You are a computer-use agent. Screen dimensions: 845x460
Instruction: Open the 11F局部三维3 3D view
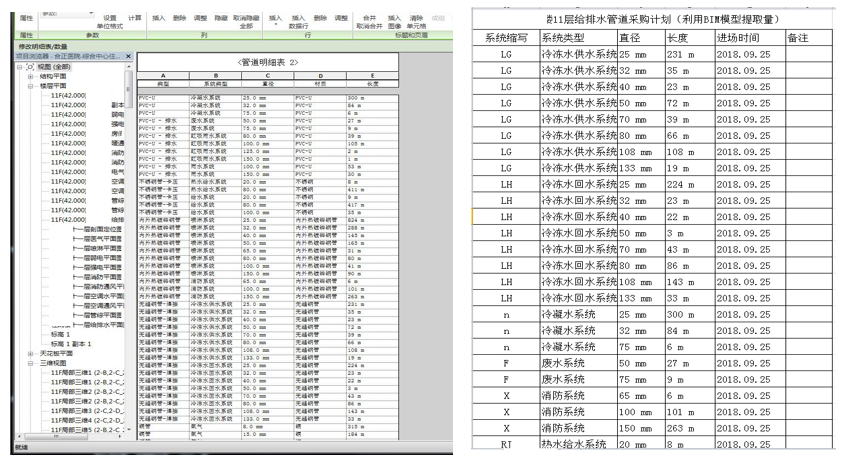[x=87, y=410]
